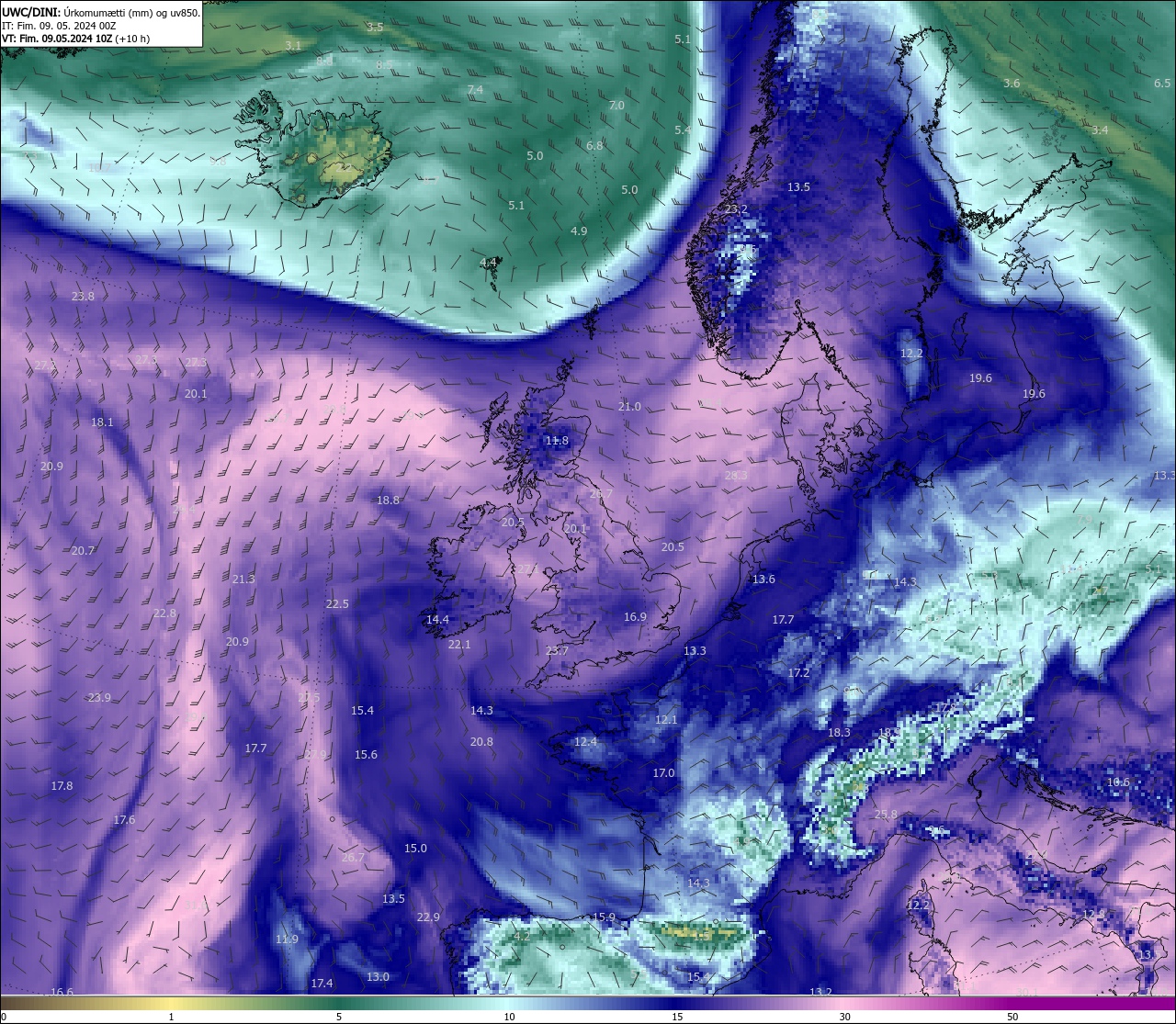
Task: Click the map value 25.8 over southeastern France
Action: [886, 814]
